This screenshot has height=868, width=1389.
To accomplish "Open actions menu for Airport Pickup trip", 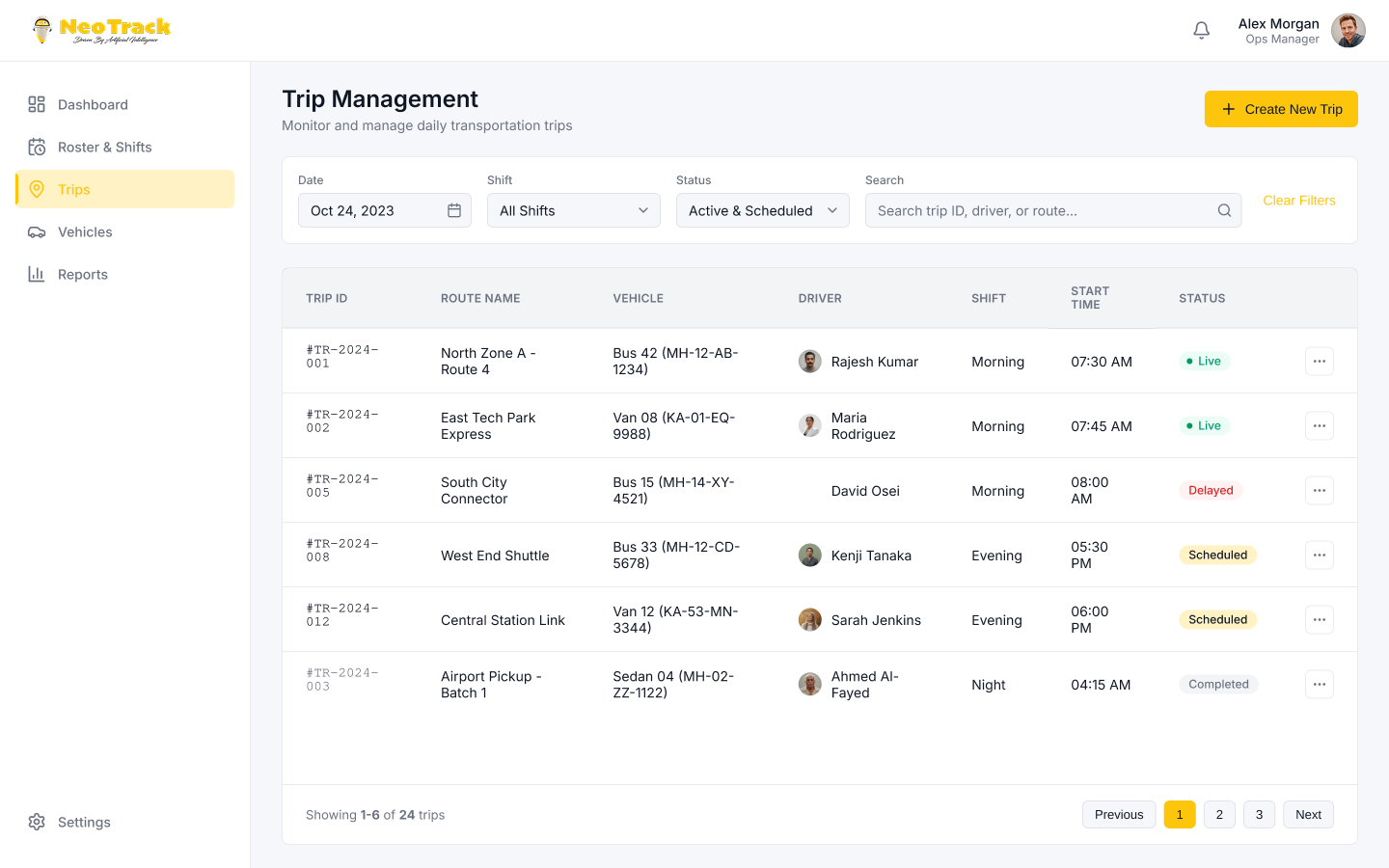I will (1320, 684).
